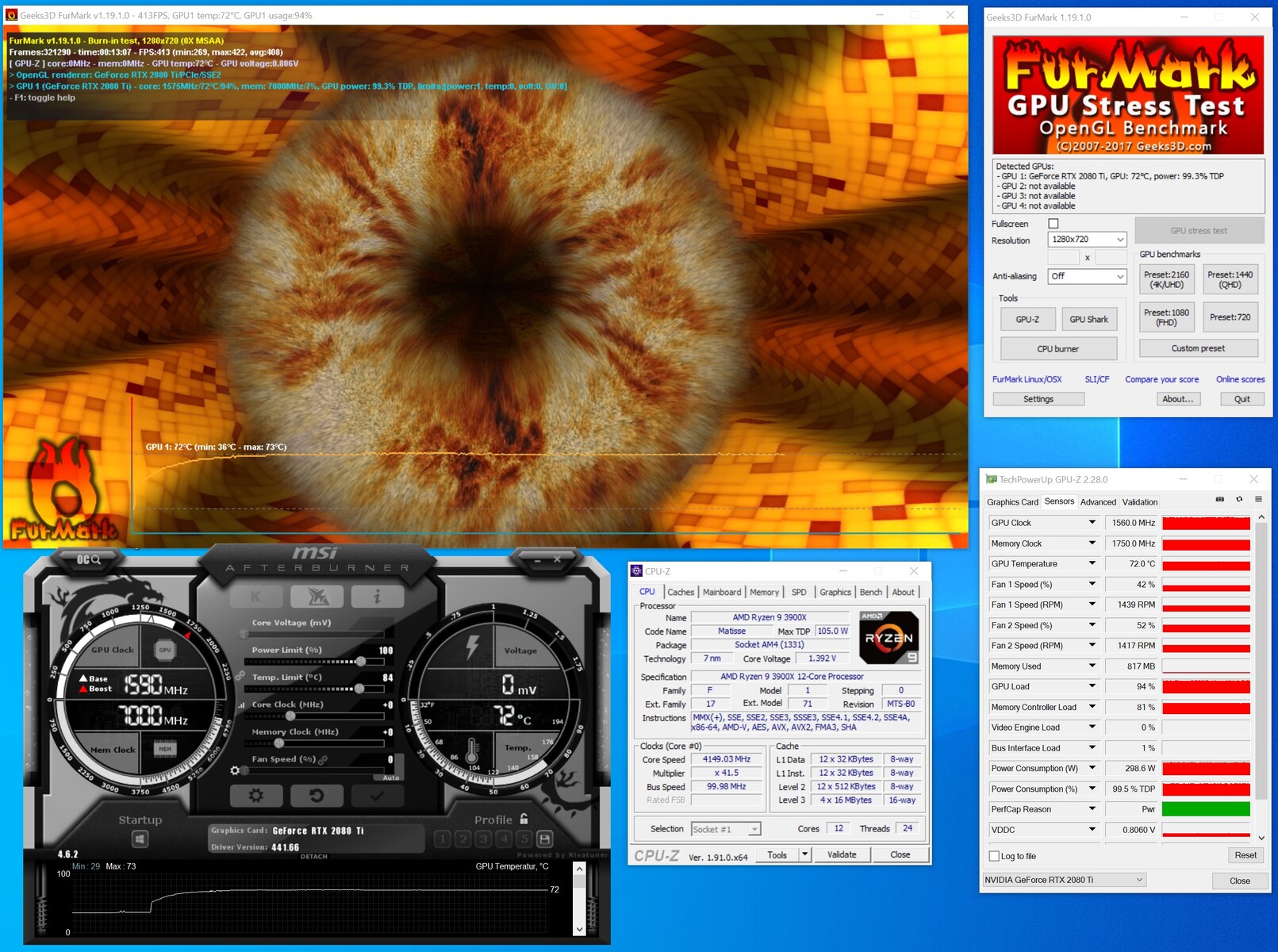Open the fan speed gear icon in Afterburner
The image size is (1278, 952).
[x=235, y=770]
